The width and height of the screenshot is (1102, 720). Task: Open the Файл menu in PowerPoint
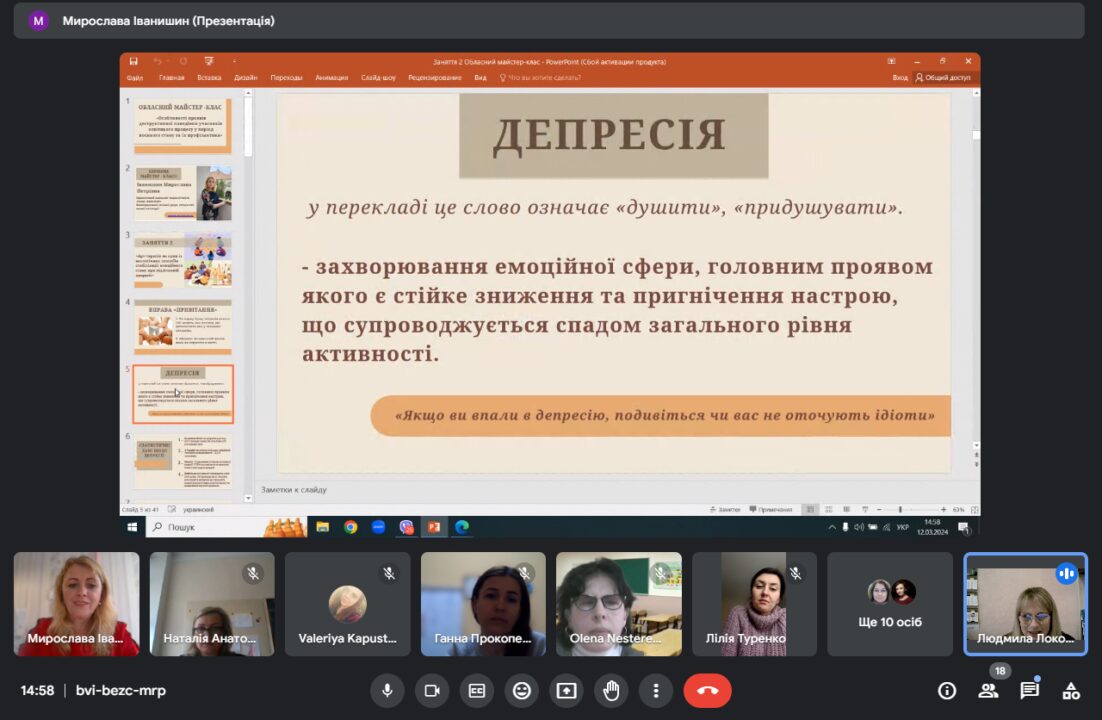point(135,78)
